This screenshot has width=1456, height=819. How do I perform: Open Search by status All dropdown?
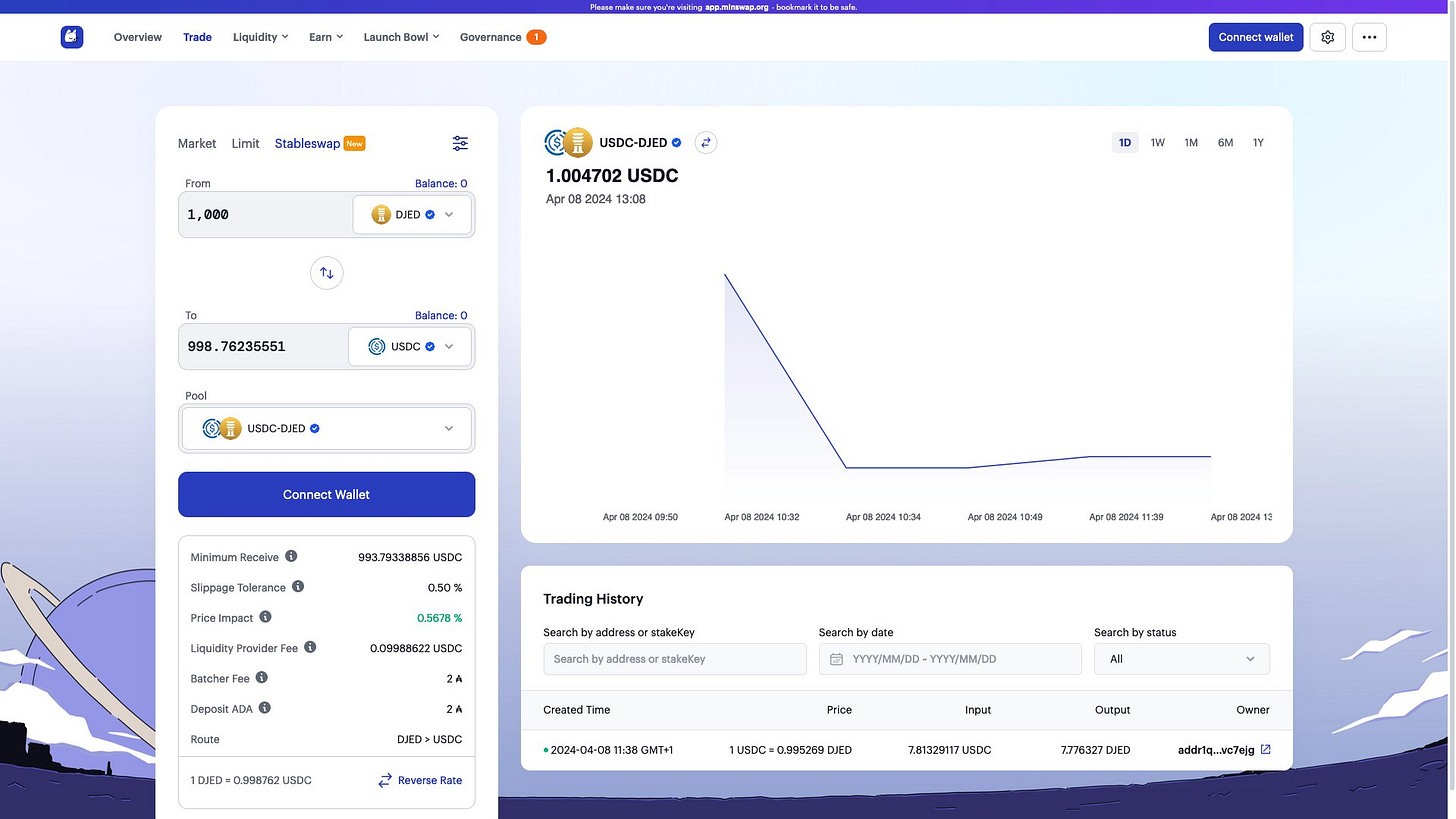1182,659
